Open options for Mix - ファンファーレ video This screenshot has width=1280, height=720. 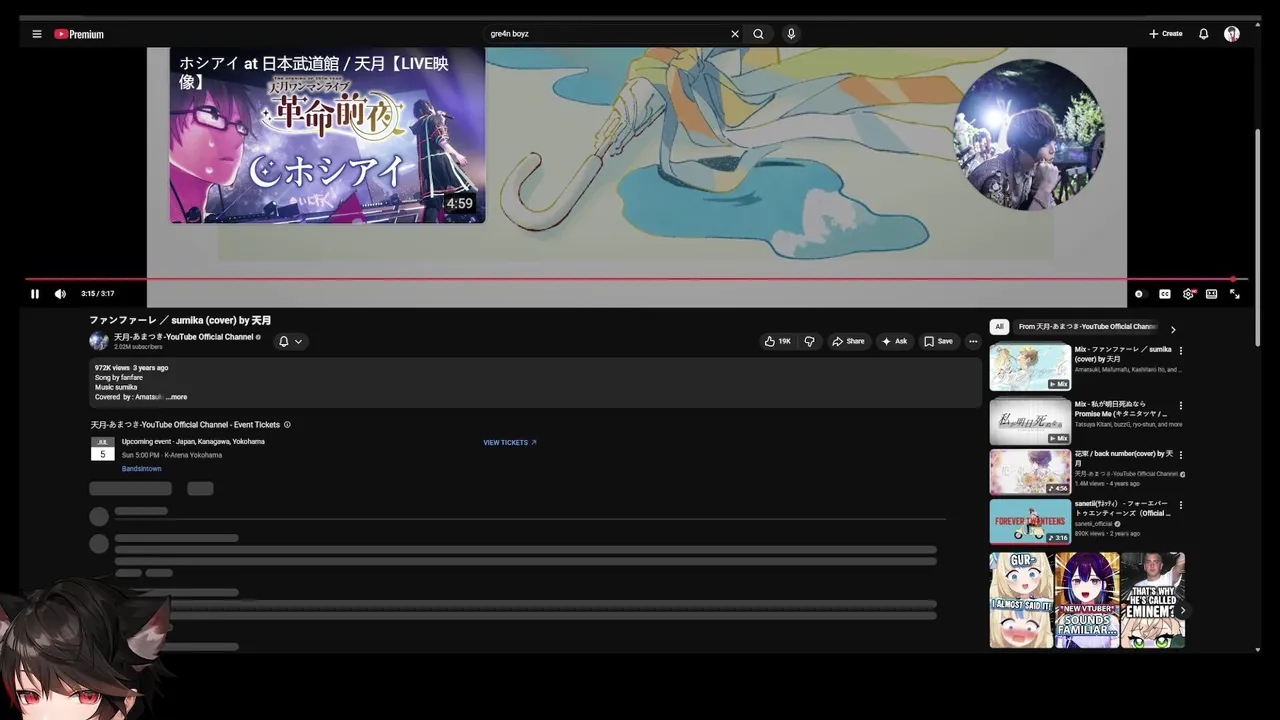coord(1181,351)
